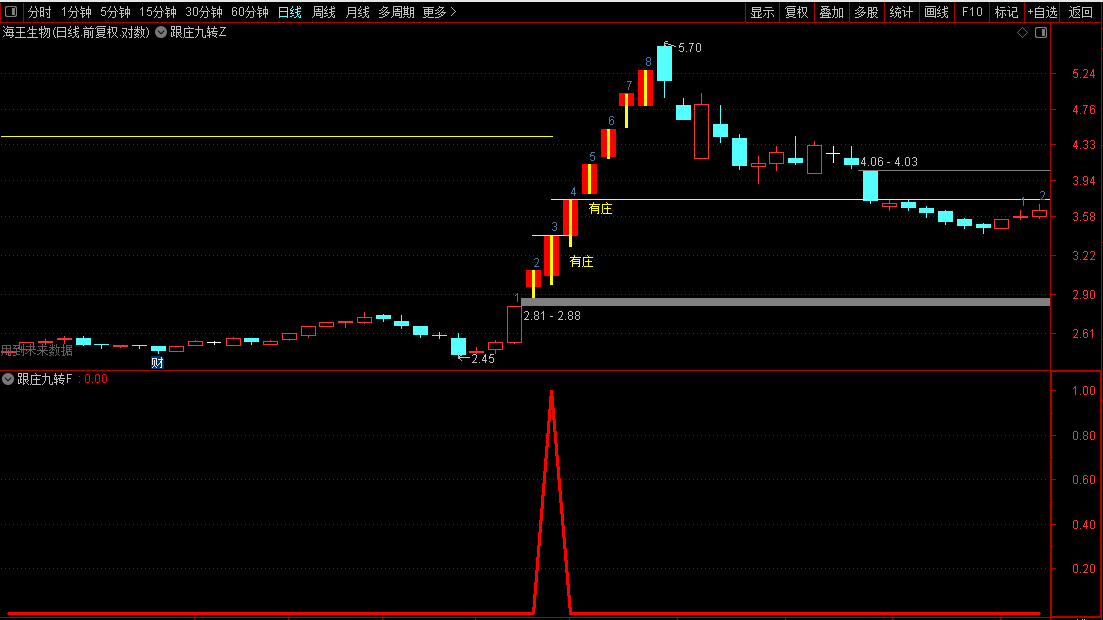Screen dimensions: 1103x620
Task: Toggle the panel layout icon at top-left
Action: (11, 12)
